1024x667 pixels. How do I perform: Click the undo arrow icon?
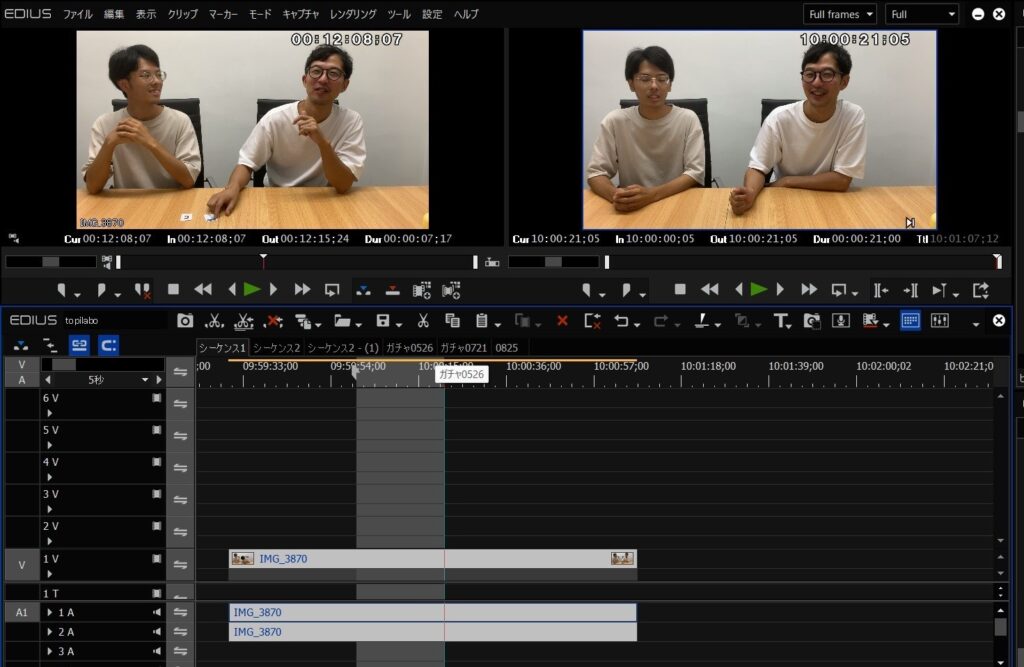point(621,321)
